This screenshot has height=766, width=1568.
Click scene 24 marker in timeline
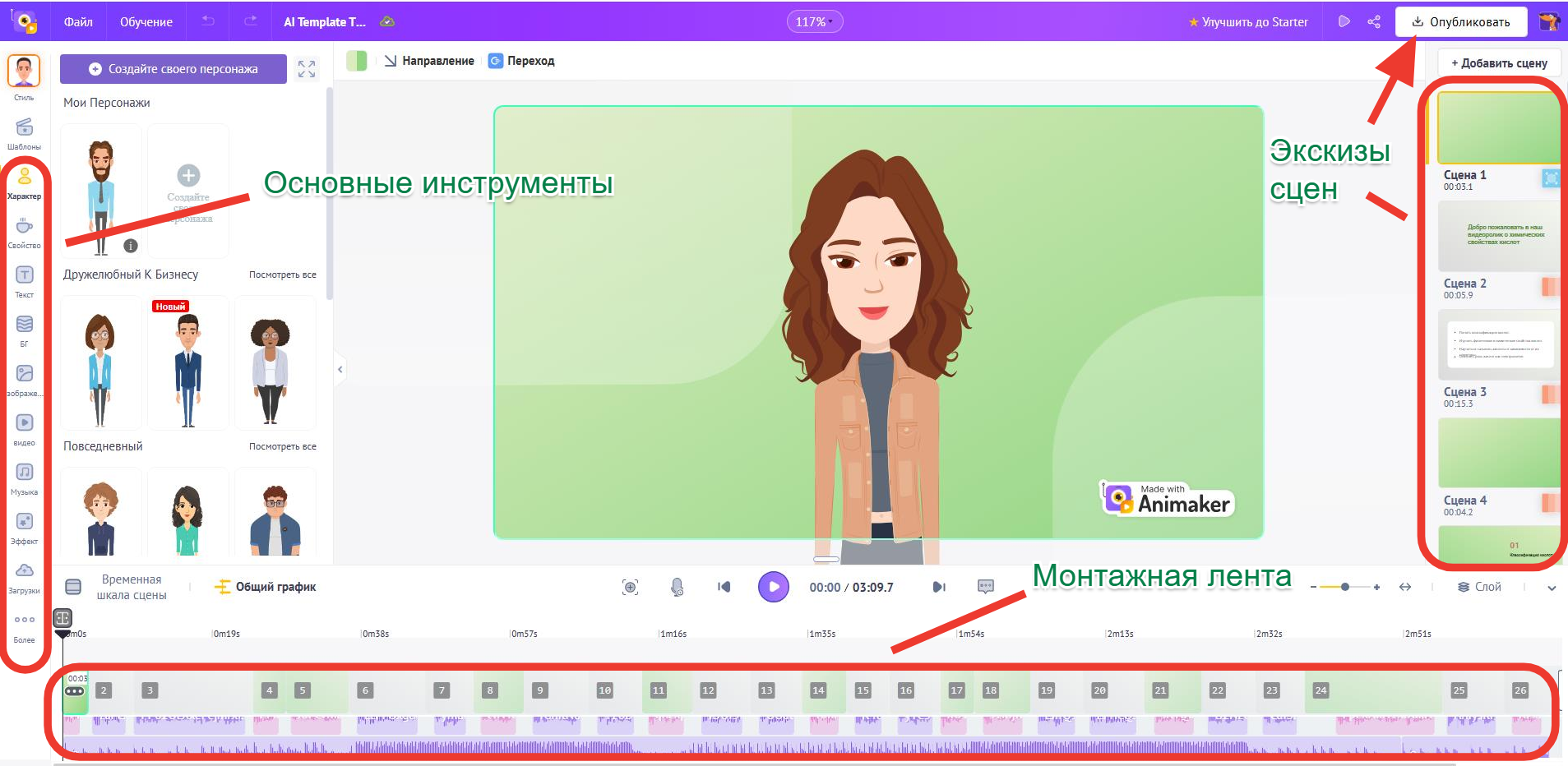point(1321,690)
